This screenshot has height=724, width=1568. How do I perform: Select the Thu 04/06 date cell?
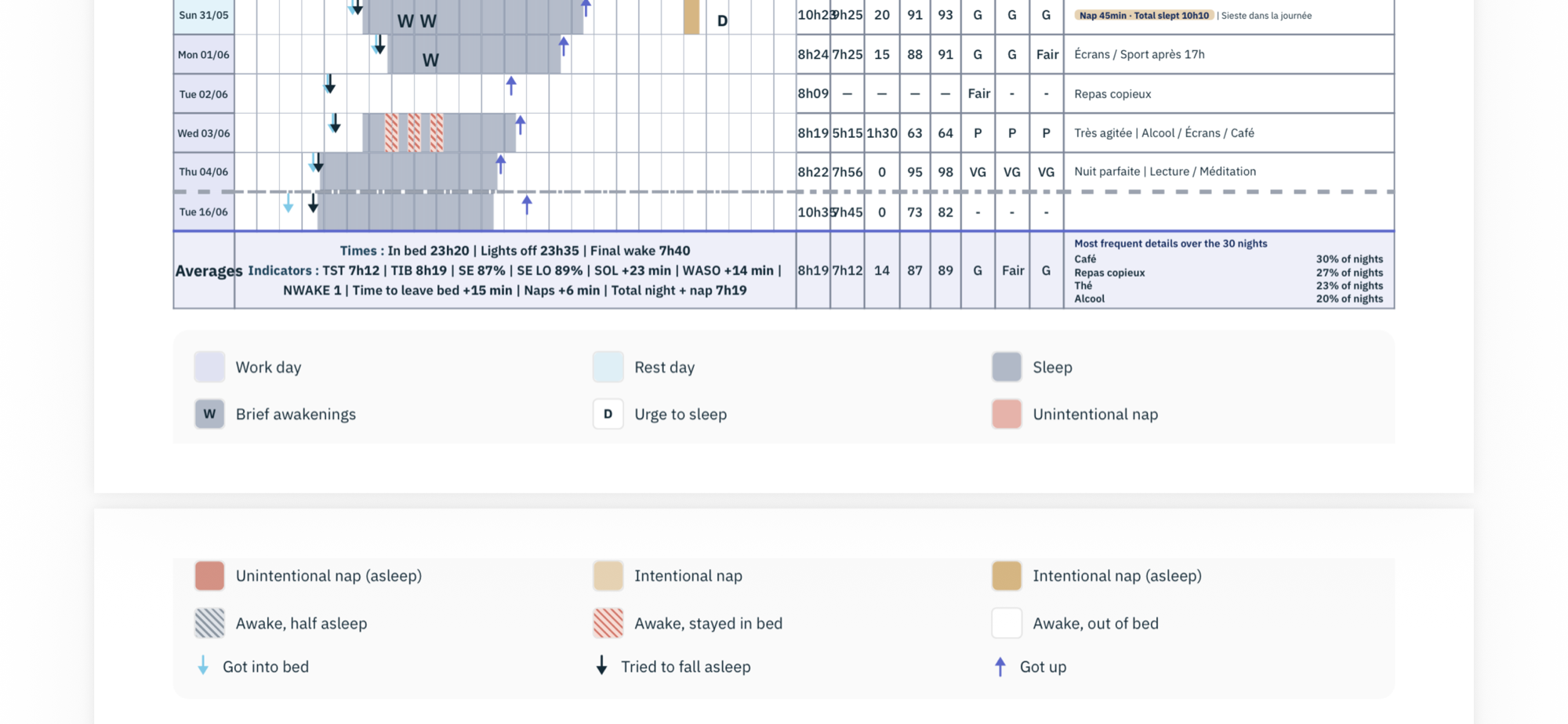tap(204, 172)
